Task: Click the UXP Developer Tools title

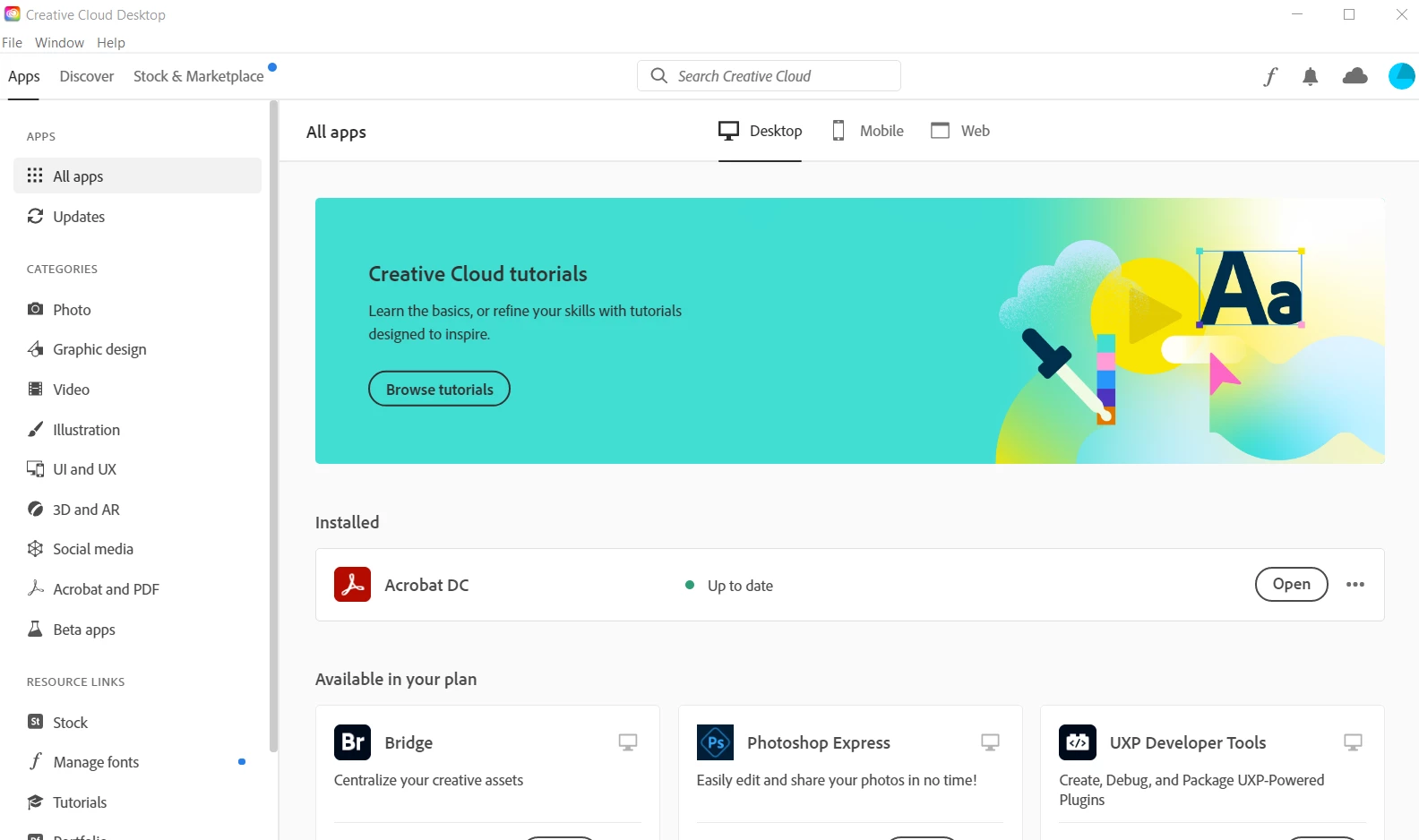Action: pos(1188,742)
